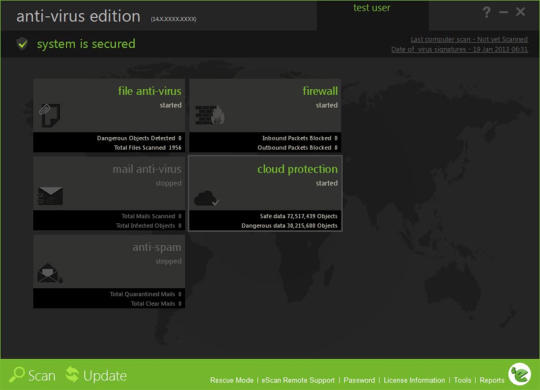This screenshot has width=540, height=390.
Task: Click the cloud protection cloud icon
Action: point(206,198)
